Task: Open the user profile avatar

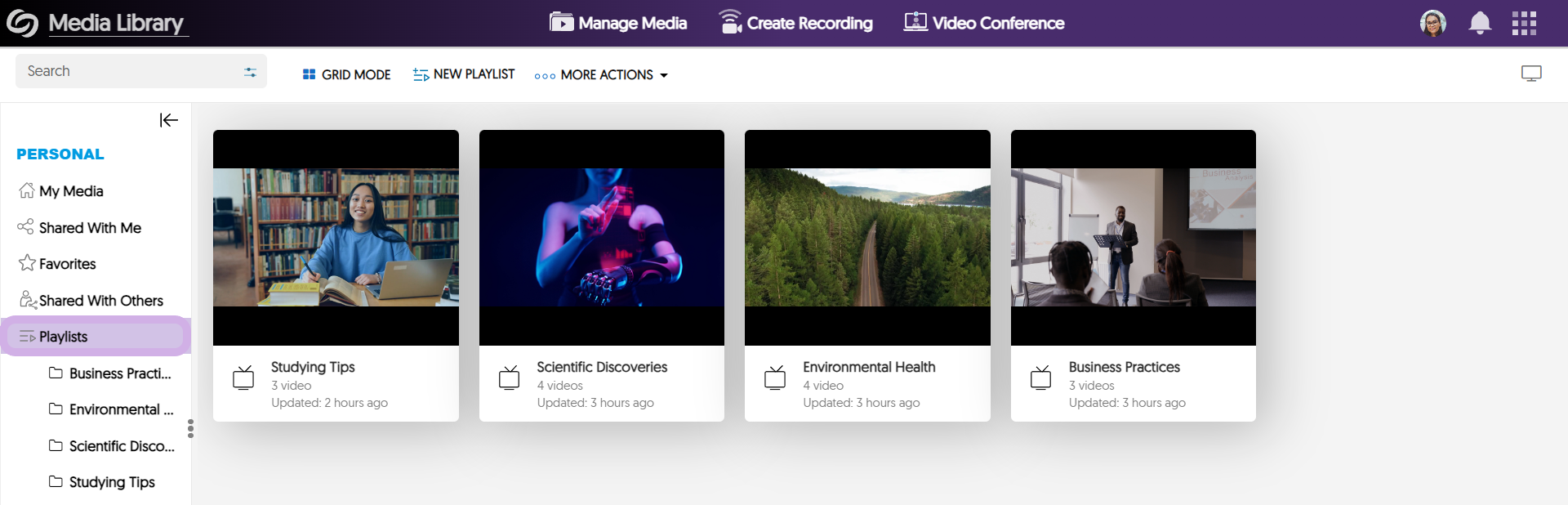Action: pos(1432,23)
